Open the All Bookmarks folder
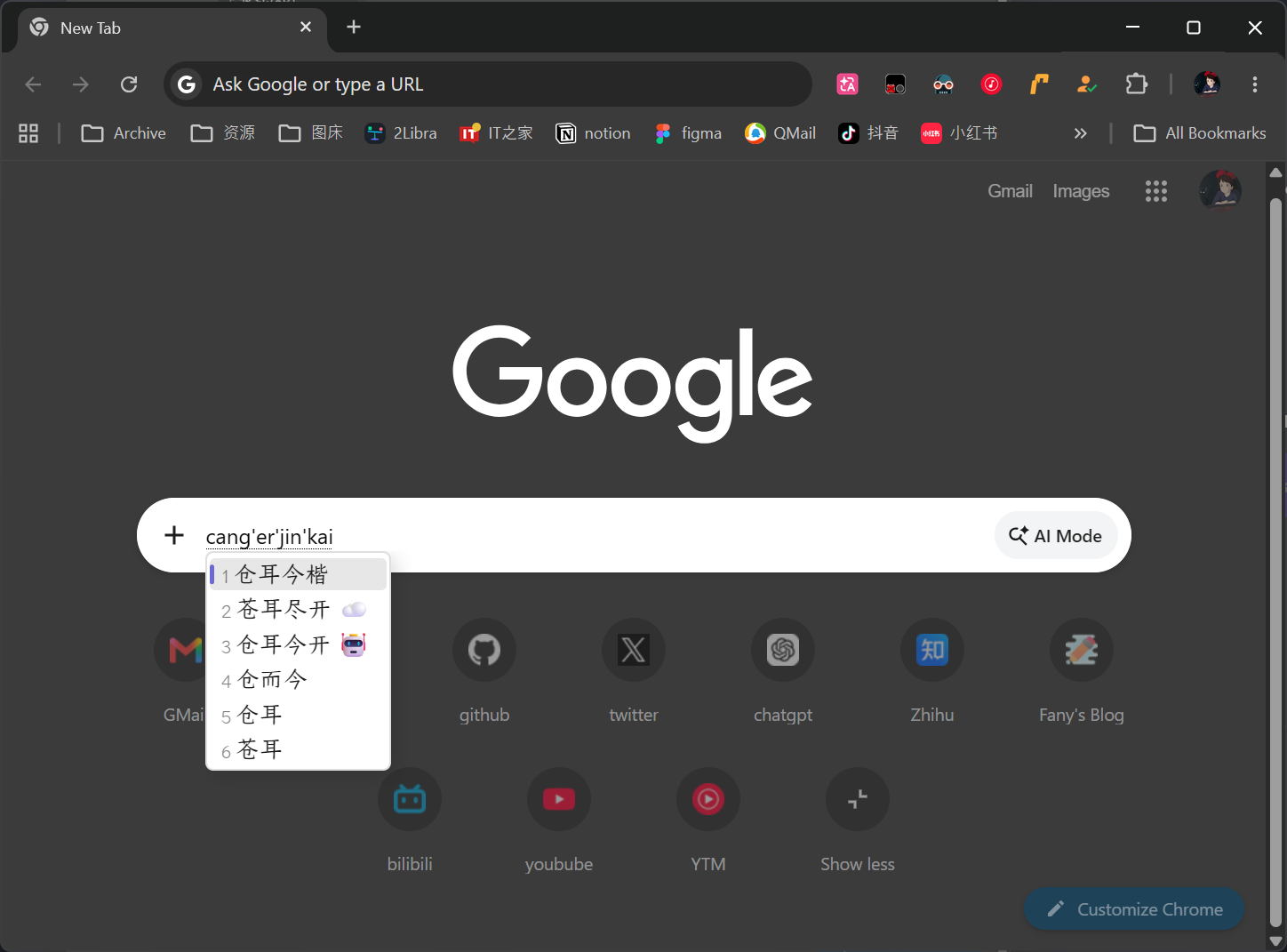Viewport: 1287px width, 952px height. tap(1200, 133)
